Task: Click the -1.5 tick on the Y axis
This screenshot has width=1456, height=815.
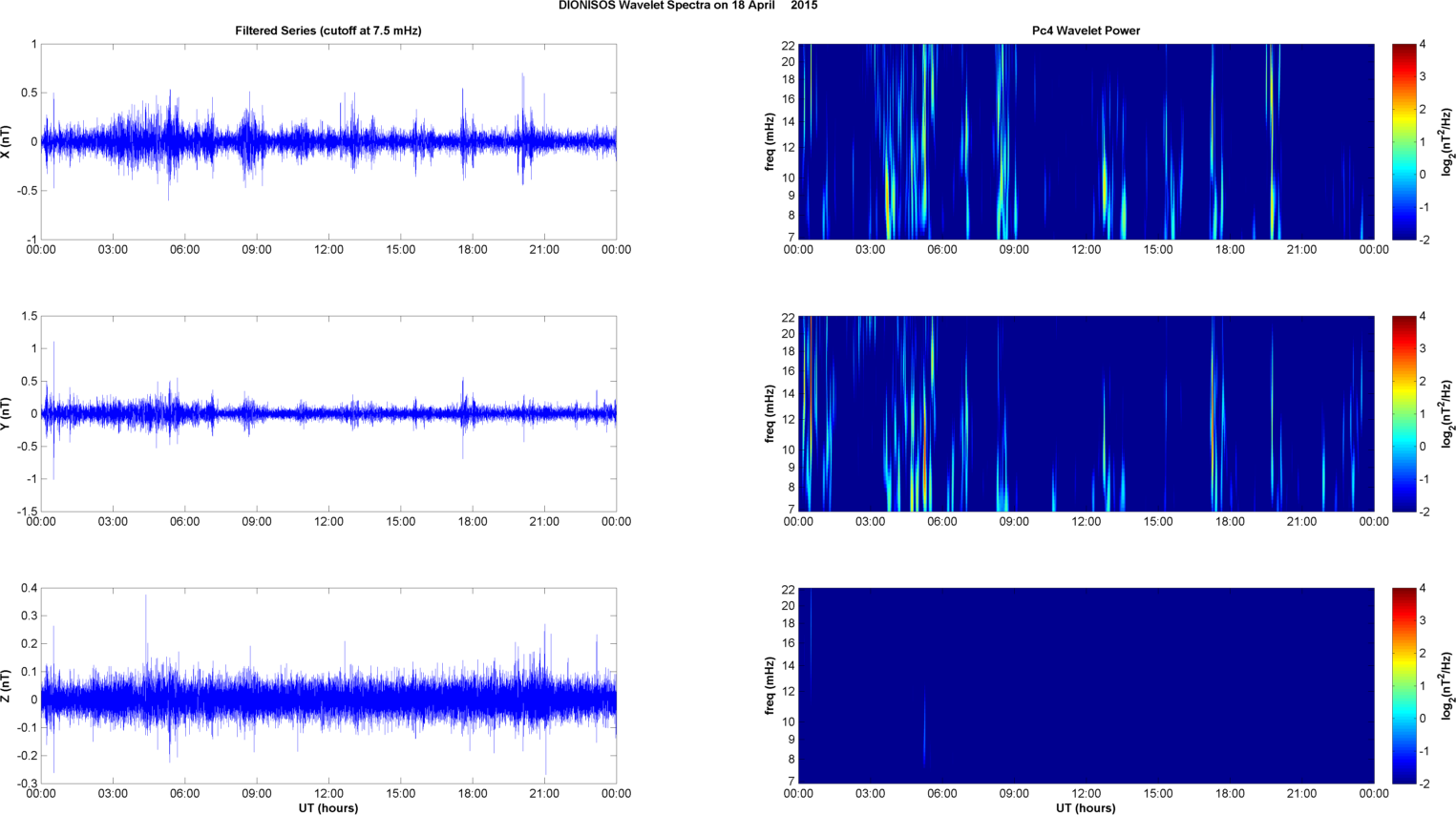Action: pyautogui.click(x=27, y=512)
